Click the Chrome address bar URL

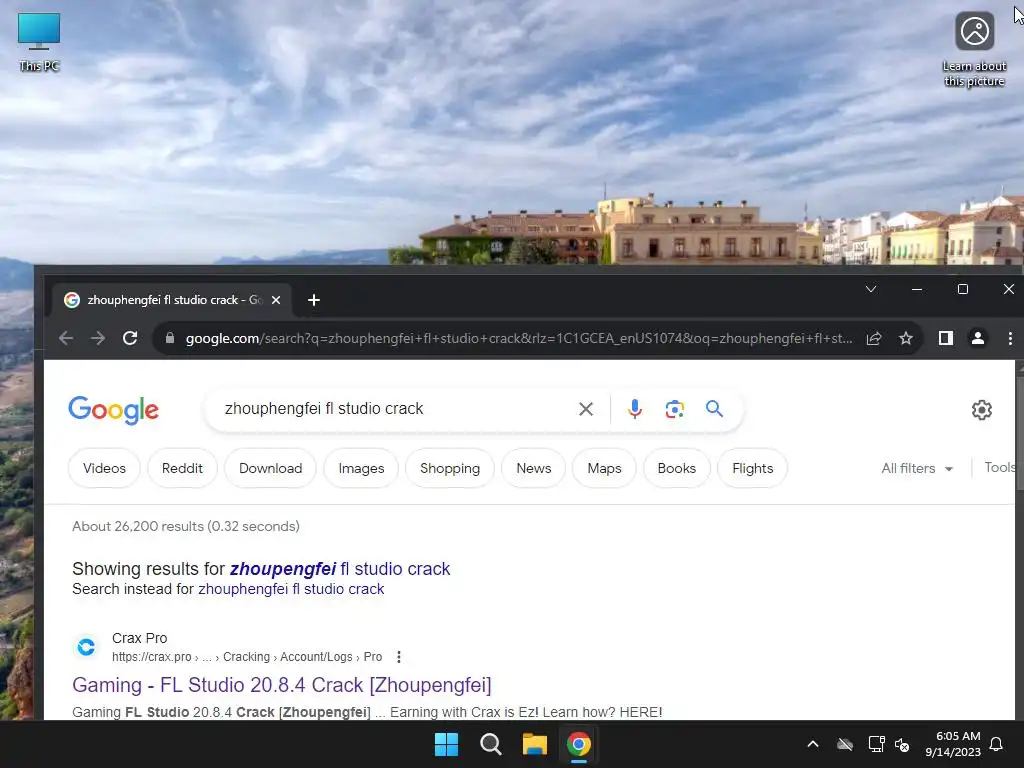click(x=519, y=338)
